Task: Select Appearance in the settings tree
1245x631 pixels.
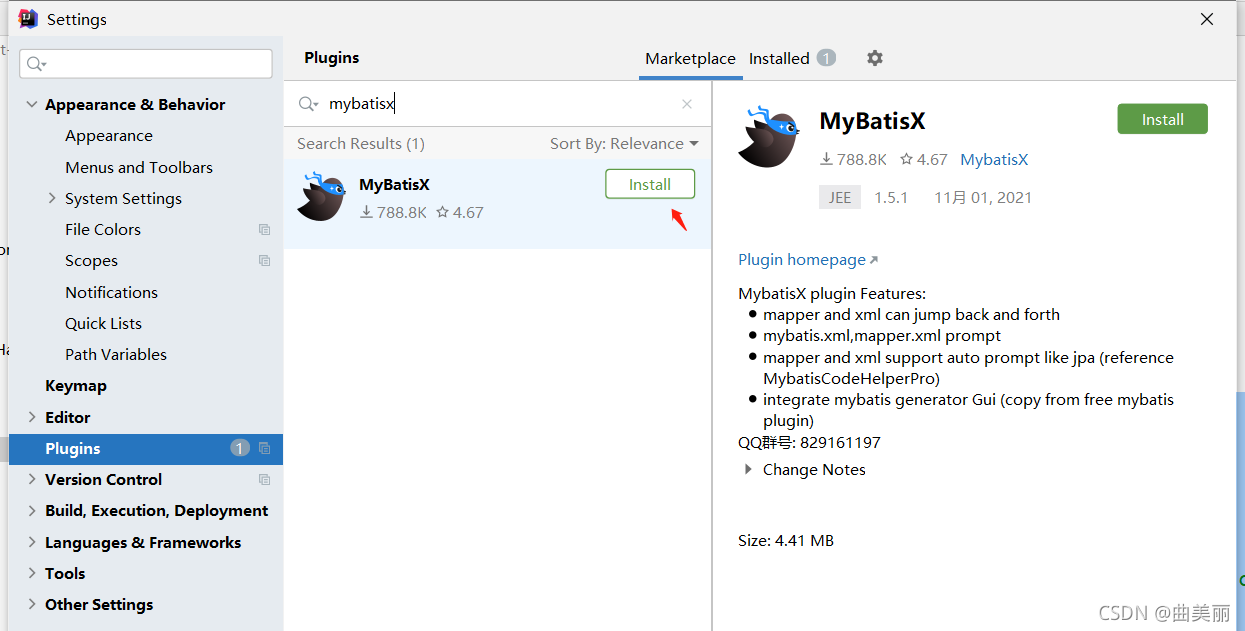Action: coord(109,136)
